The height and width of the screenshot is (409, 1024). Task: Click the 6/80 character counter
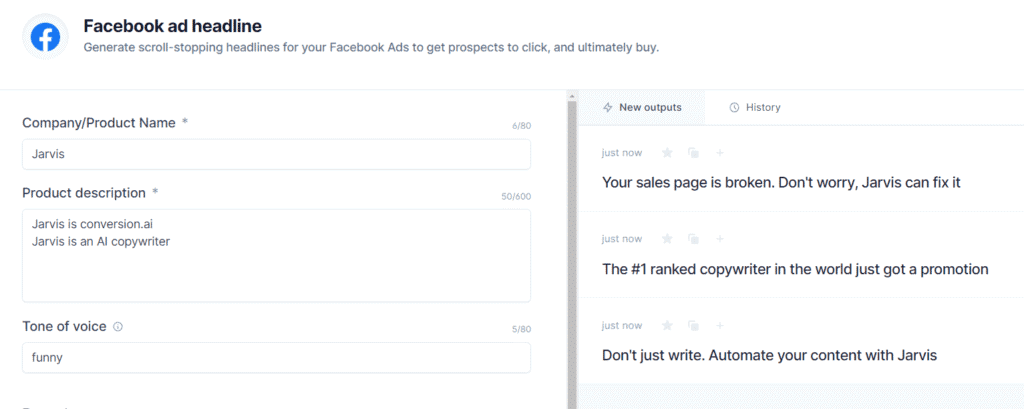point(521,126)
